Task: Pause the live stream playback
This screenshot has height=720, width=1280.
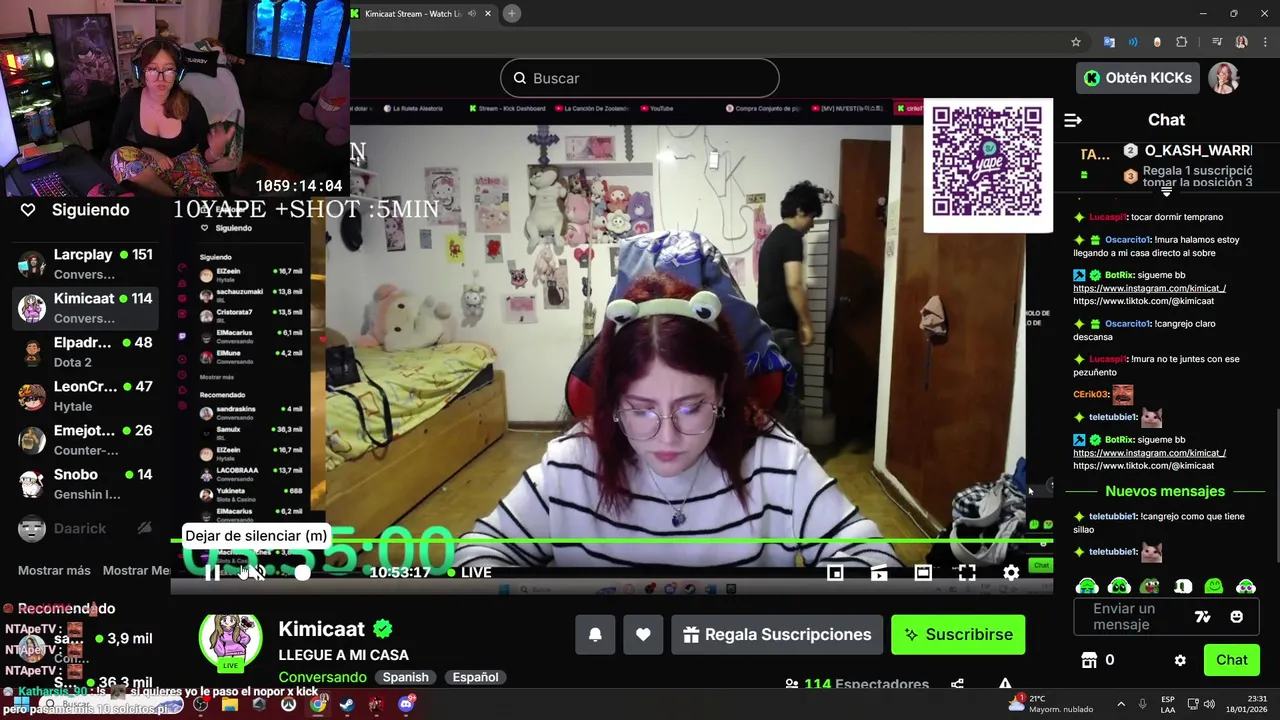Action: pos(212,572)
